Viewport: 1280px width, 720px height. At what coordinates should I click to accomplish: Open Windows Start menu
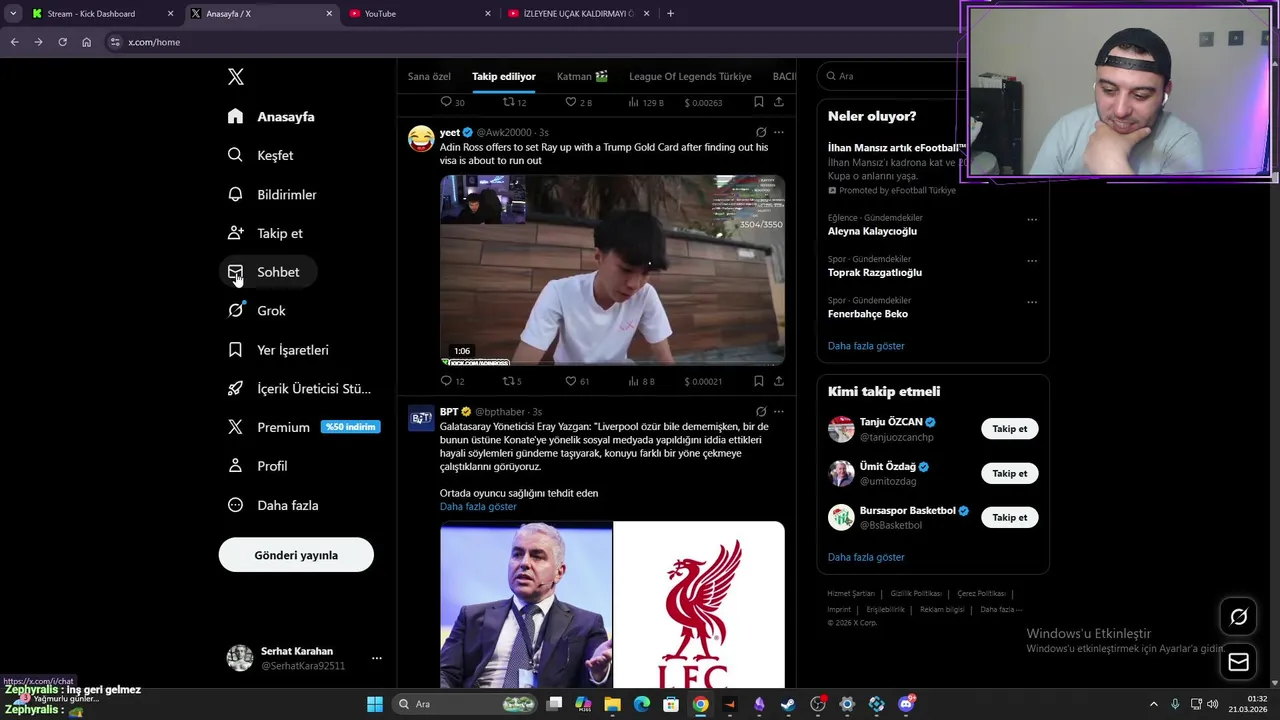pyautogui.click(x=374, y=704)
